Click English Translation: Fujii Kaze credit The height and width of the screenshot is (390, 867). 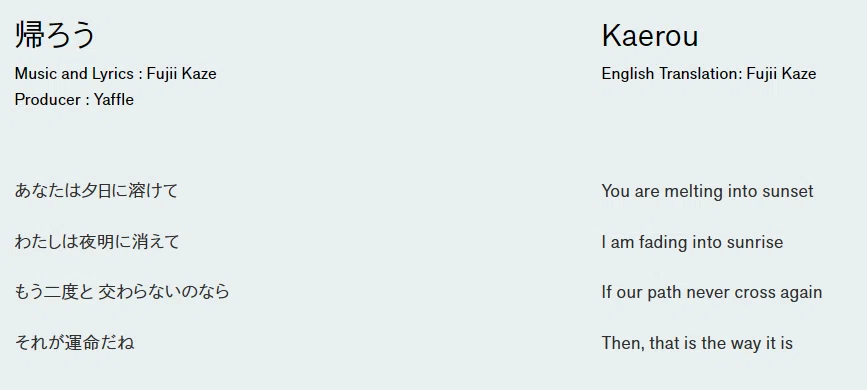coord(709,74)
